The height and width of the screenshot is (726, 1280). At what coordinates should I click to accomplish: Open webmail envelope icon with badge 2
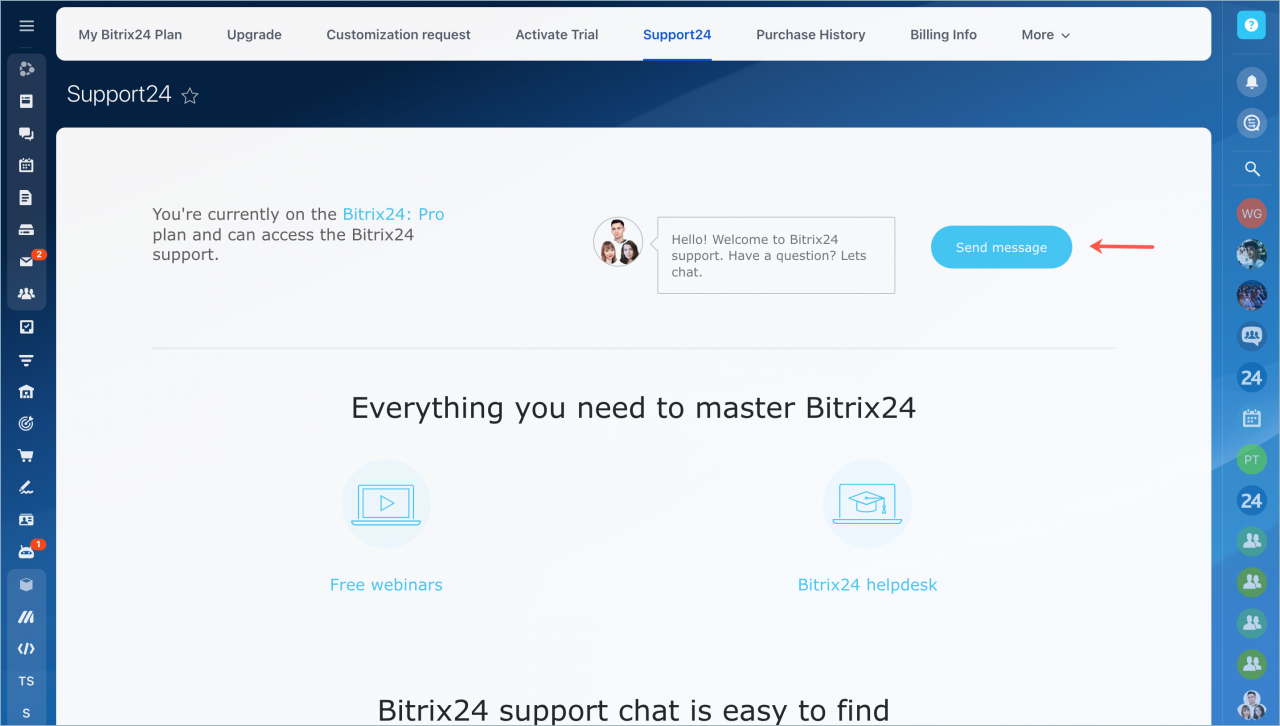tap(28, 262)
